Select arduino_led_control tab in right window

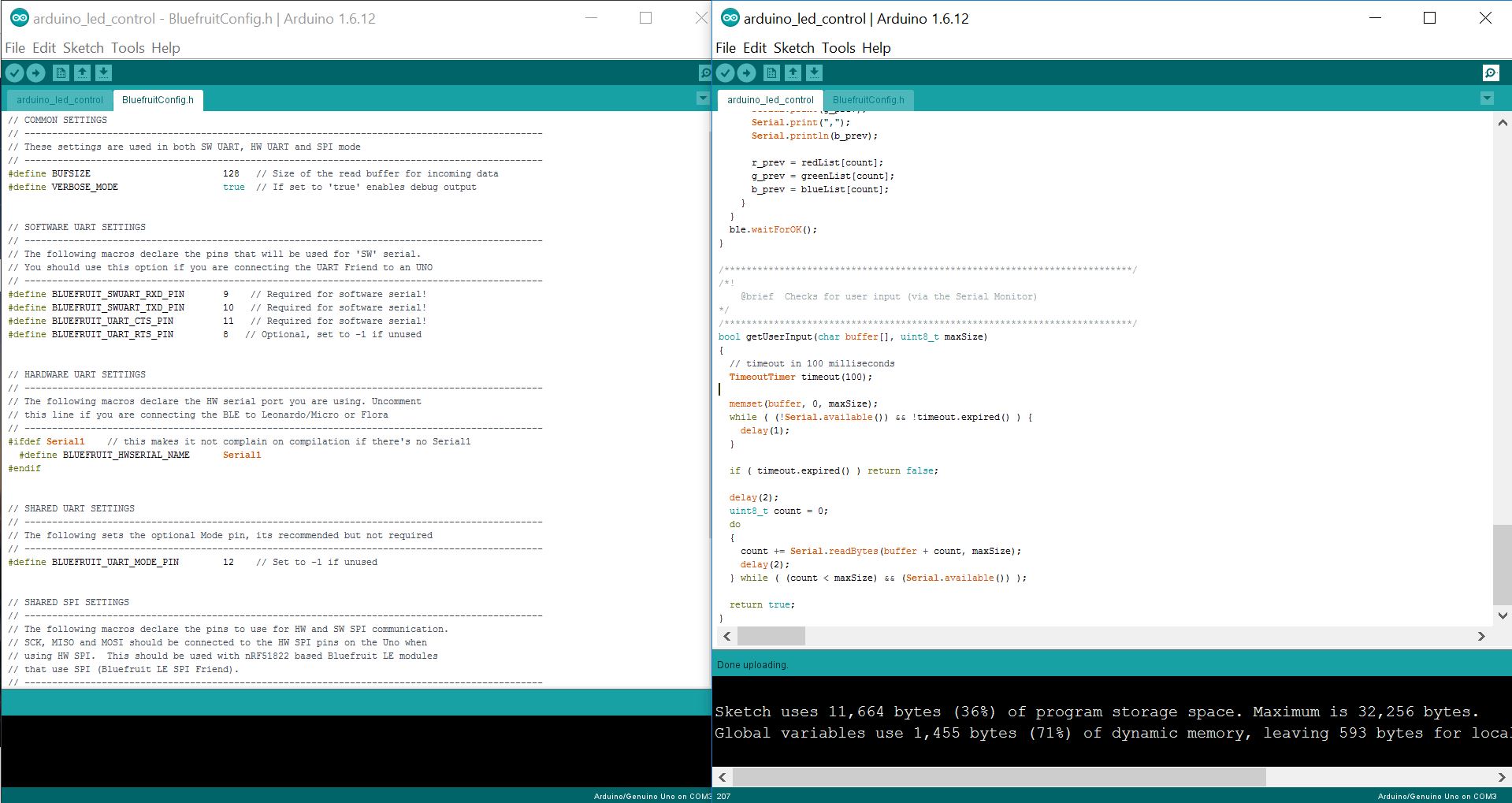point(771,100)
